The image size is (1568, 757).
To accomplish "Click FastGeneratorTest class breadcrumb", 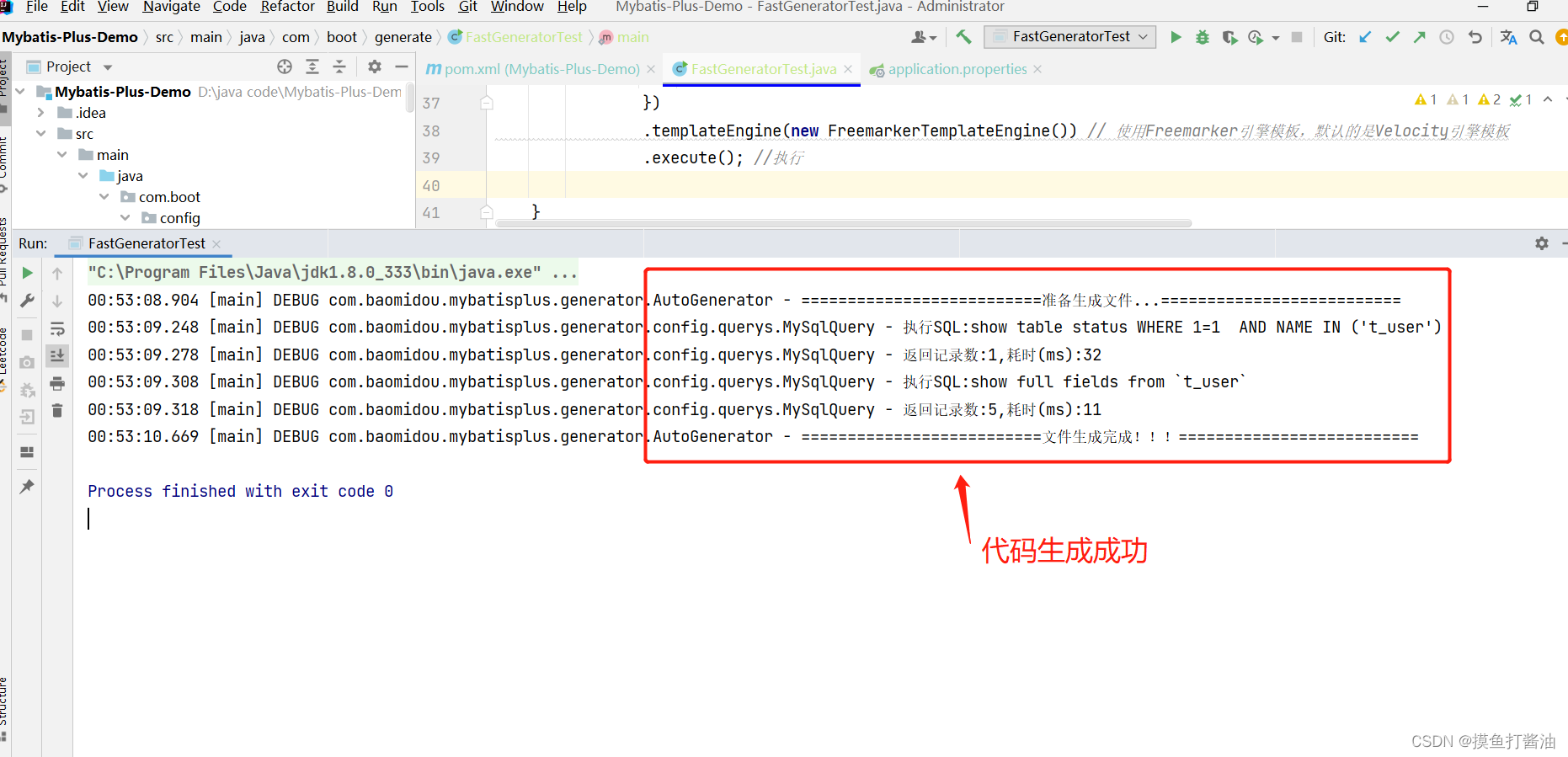I will (515, 37).
